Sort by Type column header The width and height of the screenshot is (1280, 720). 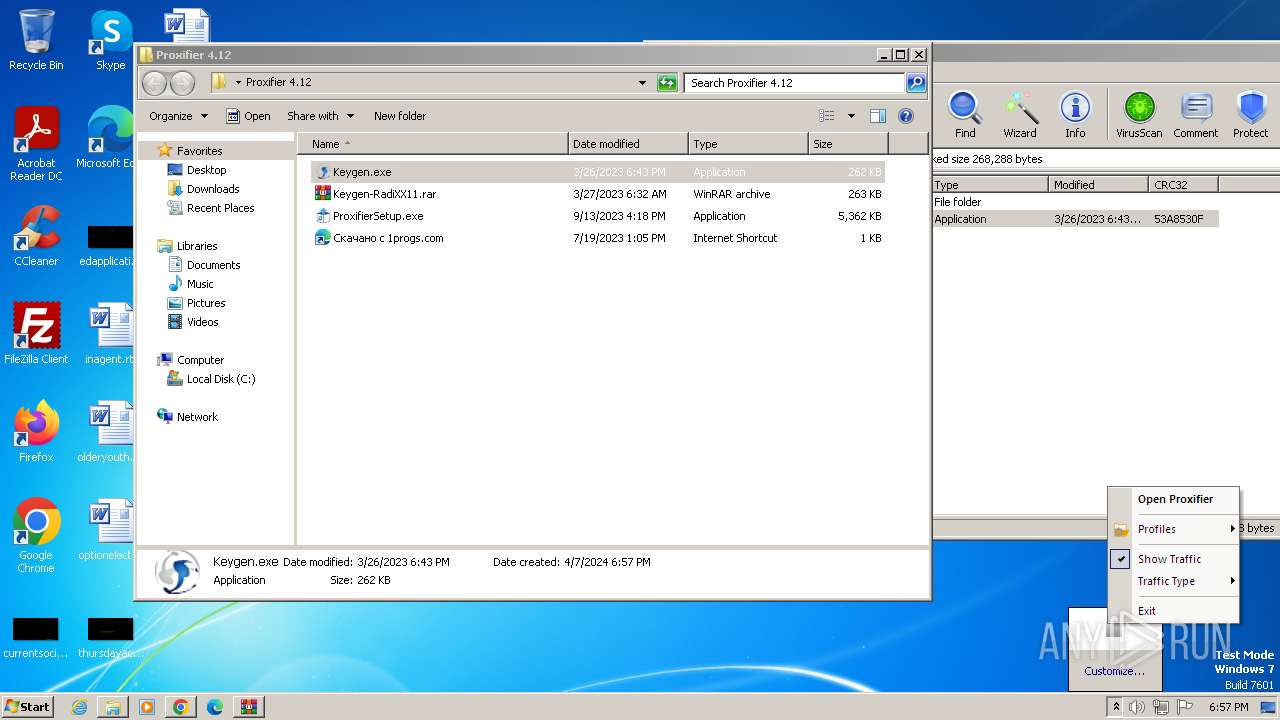click(748, 144)
